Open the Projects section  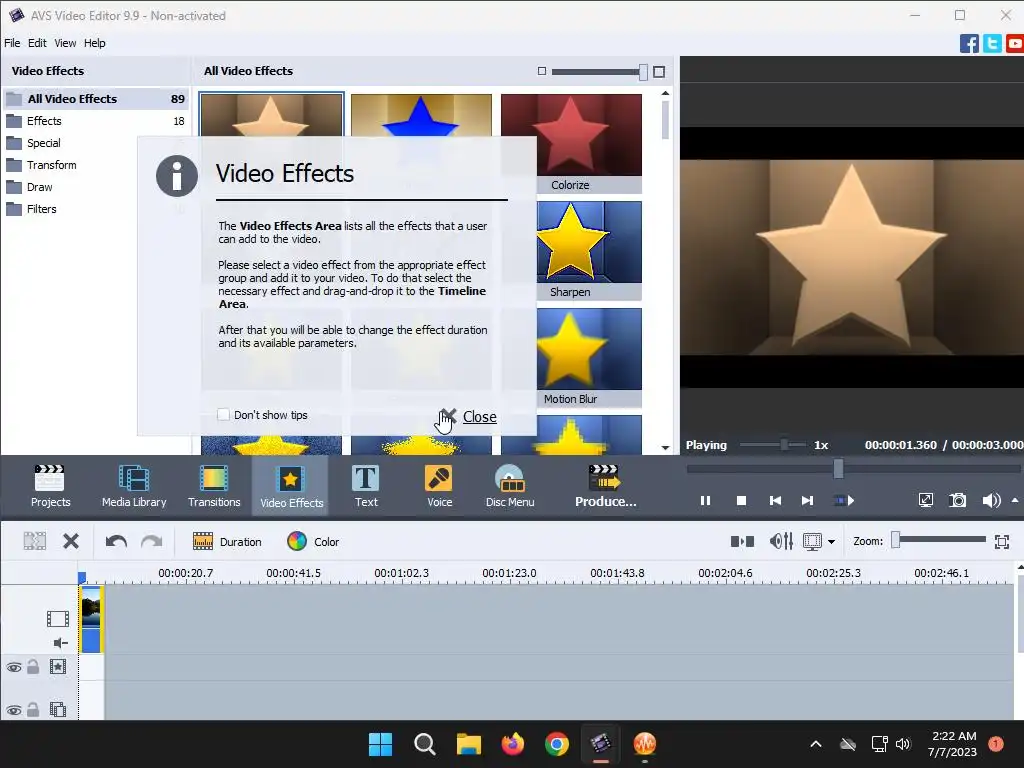50,486
